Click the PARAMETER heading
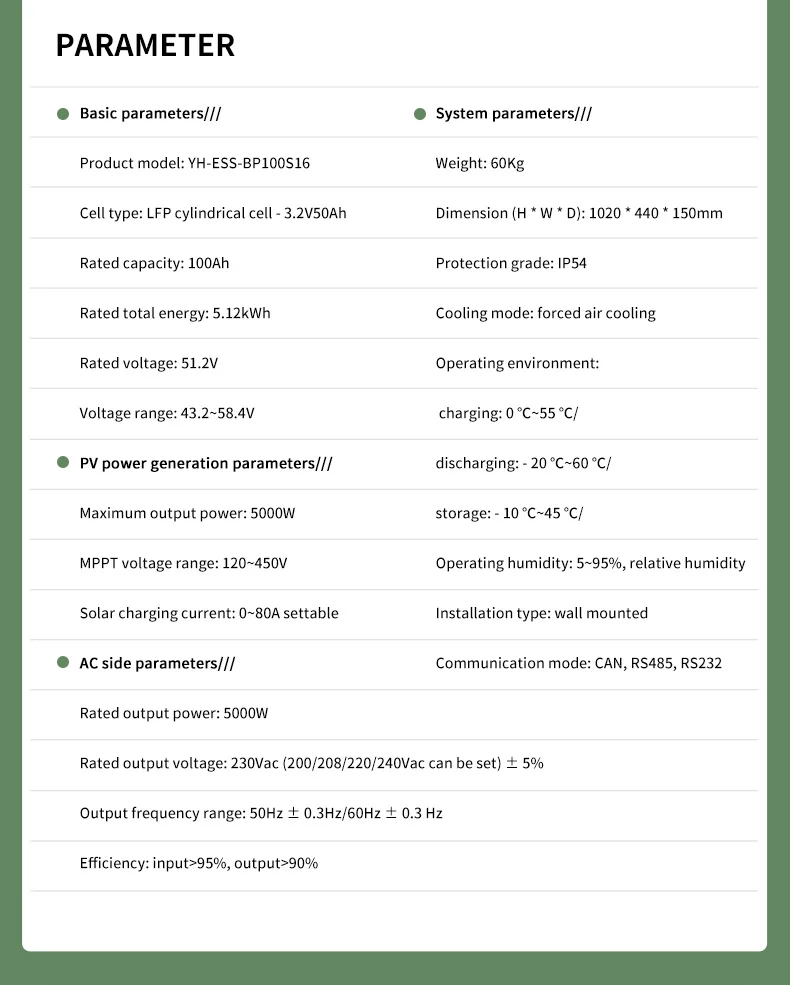Viewport: 790px width, 985px height. (145, 46)
